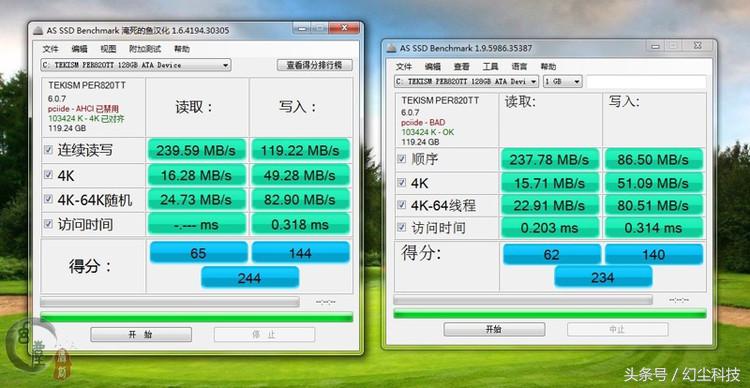The width and height of the screenshot is (750, 388).
Task: Click 15.71 MB/s 4K read result
Action: pyautogui.click(x=550, y=182)
